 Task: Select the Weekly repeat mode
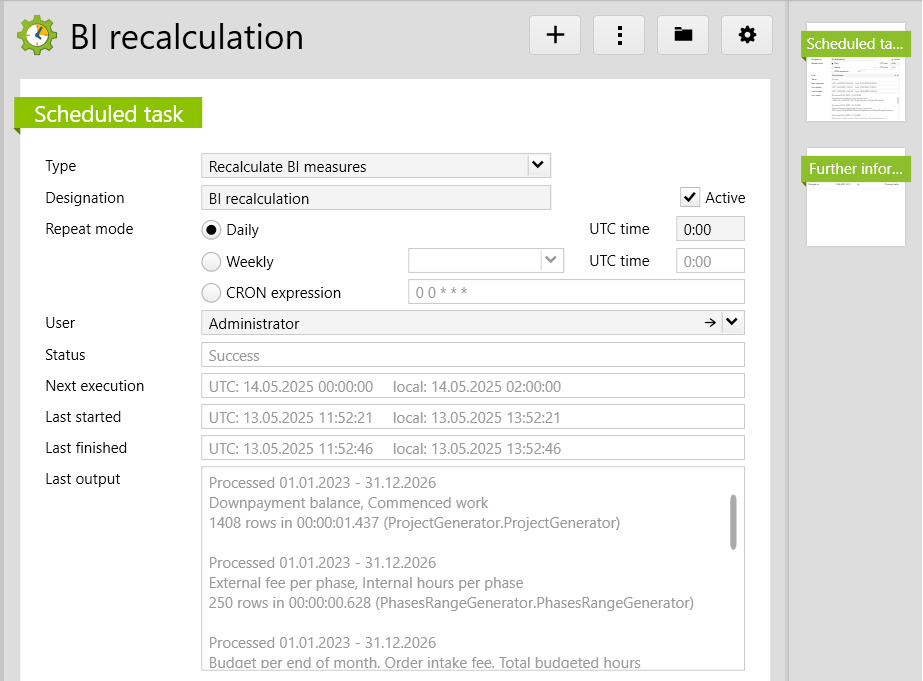pyautogui.click(x=212, y=262)
